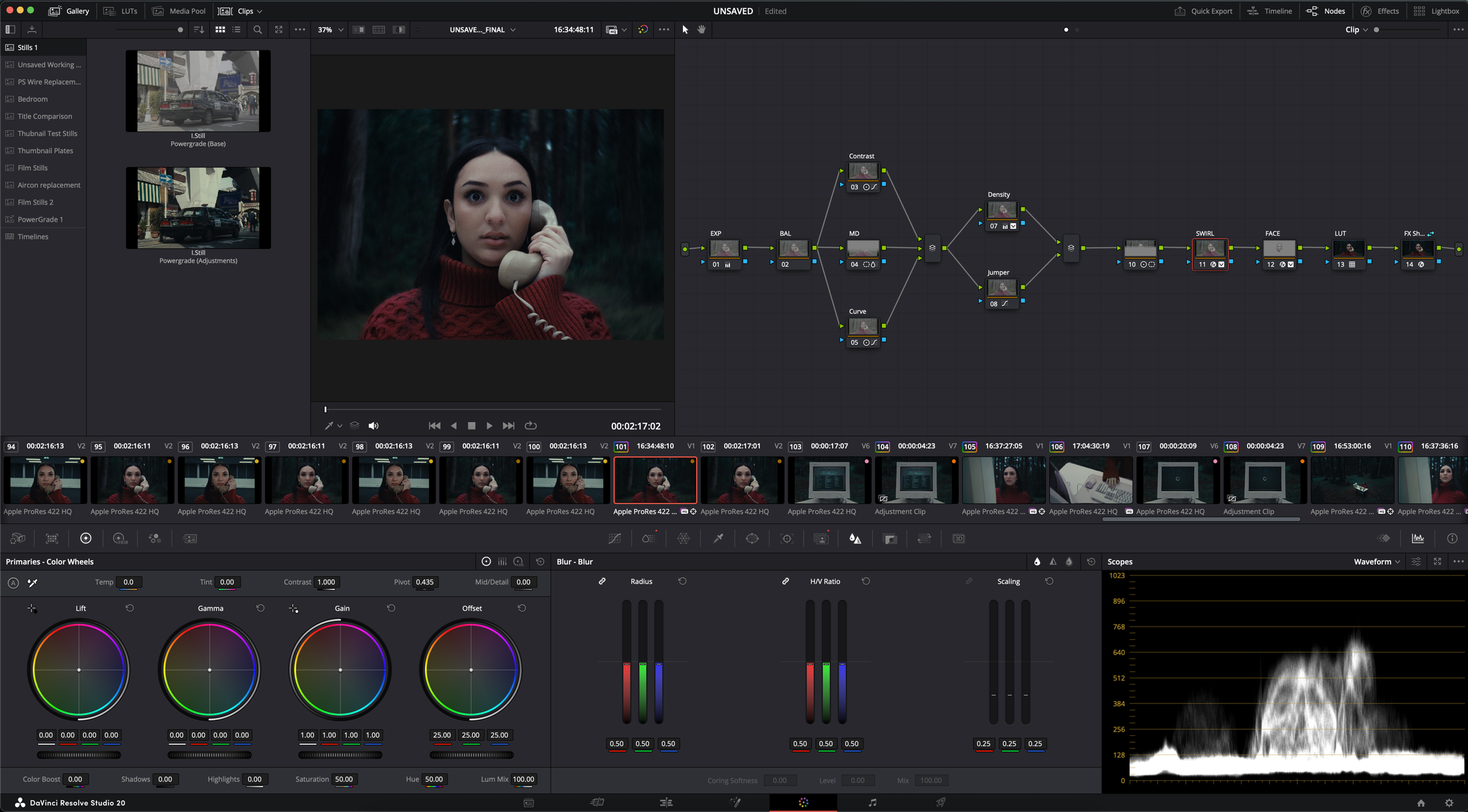
Task: Open the Color Warper palette
Action: [683, 538]
